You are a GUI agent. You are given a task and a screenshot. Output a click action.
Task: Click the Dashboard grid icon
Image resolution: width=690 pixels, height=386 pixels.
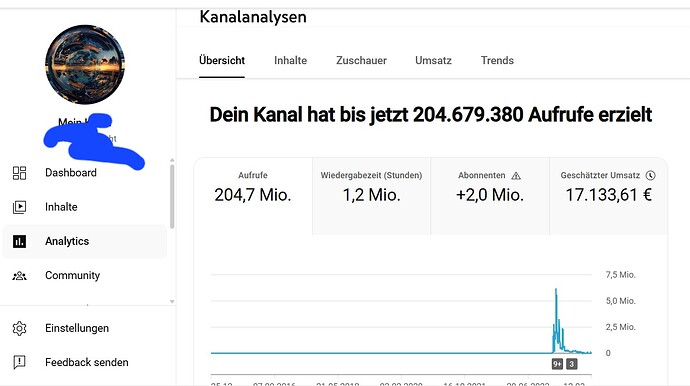point(19,173)
